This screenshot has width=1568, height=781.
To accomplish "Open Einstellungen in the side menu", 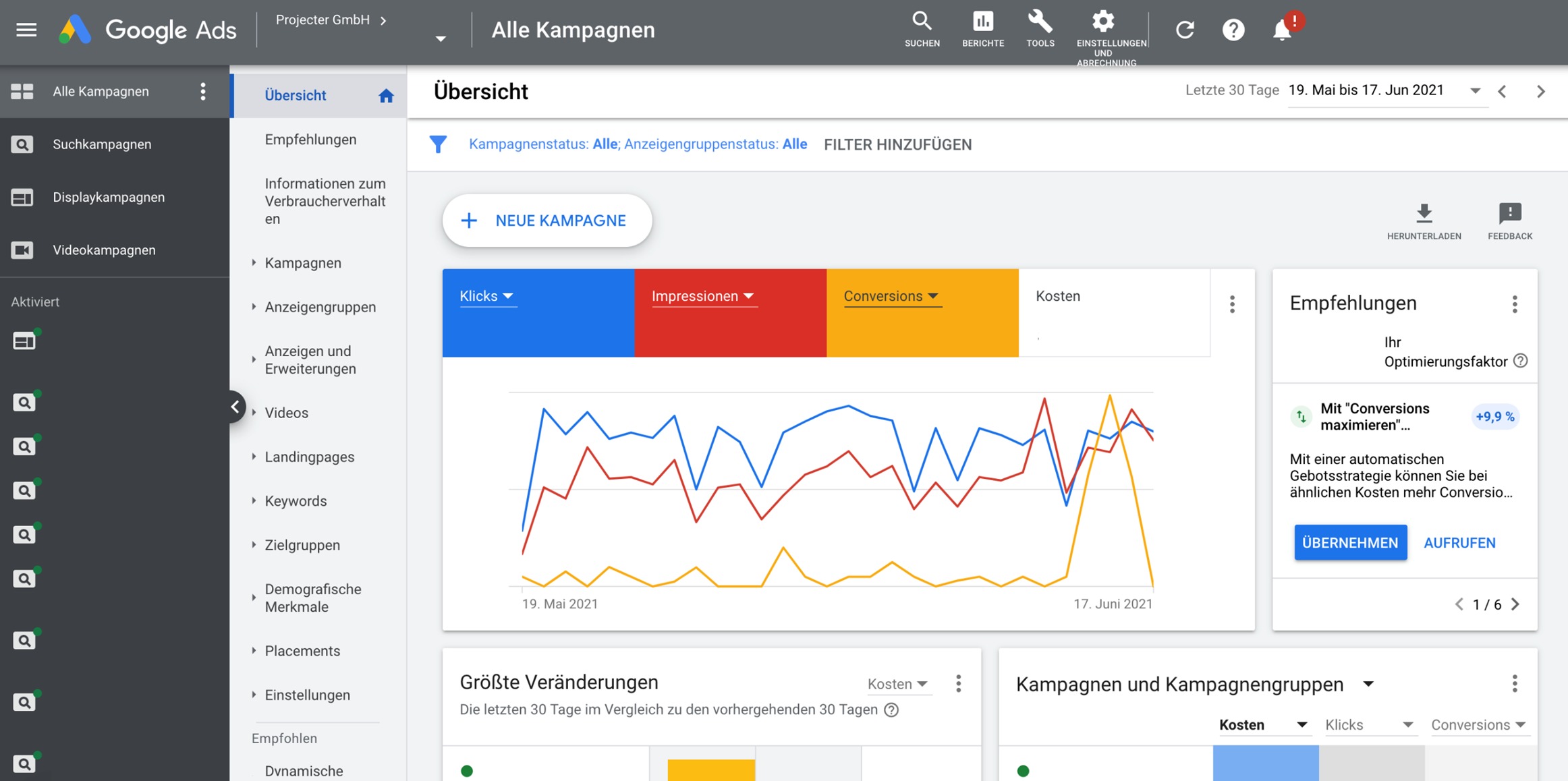I will point(307,695).
